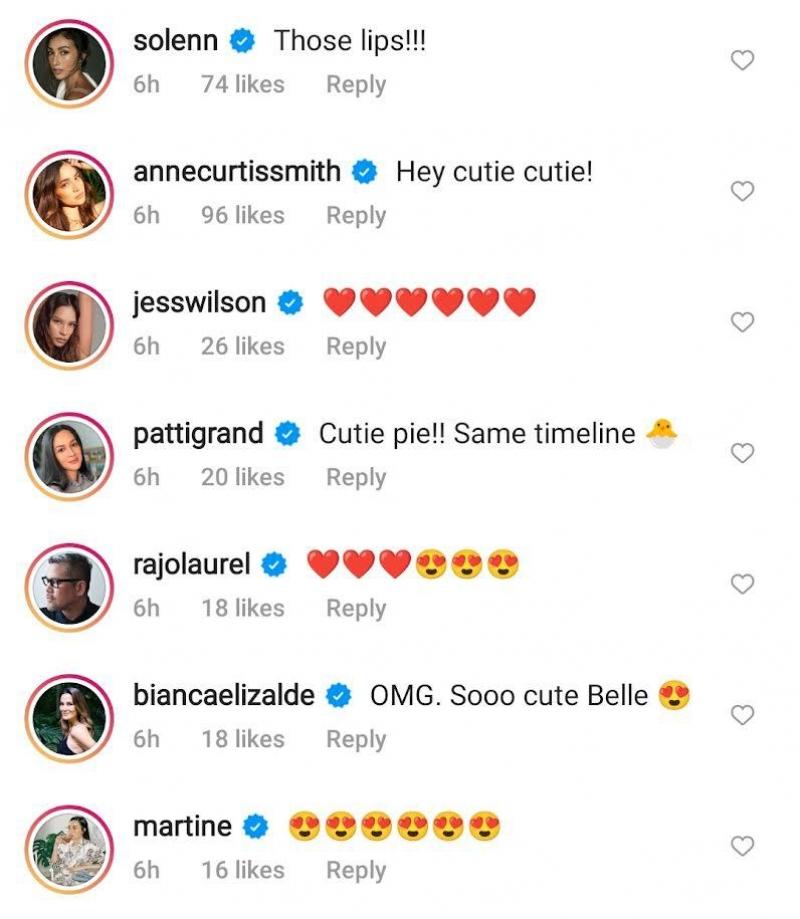View the 96 likes on annecurtissmith's comment
The height and width of the screenshot is (919, 800).
pos(243,216)
